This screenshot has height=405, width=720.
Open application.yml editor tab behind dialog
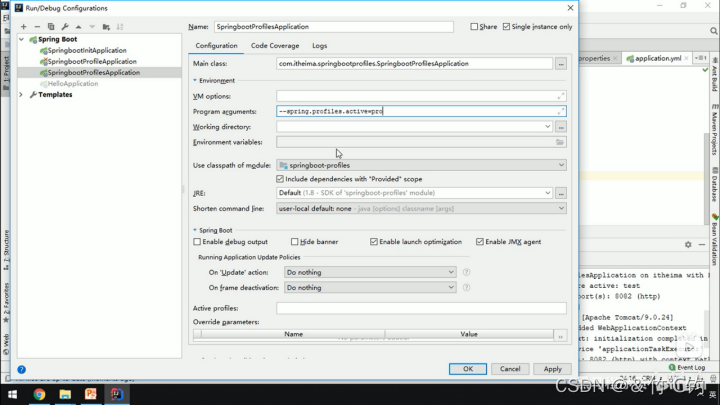pos(658,58)
